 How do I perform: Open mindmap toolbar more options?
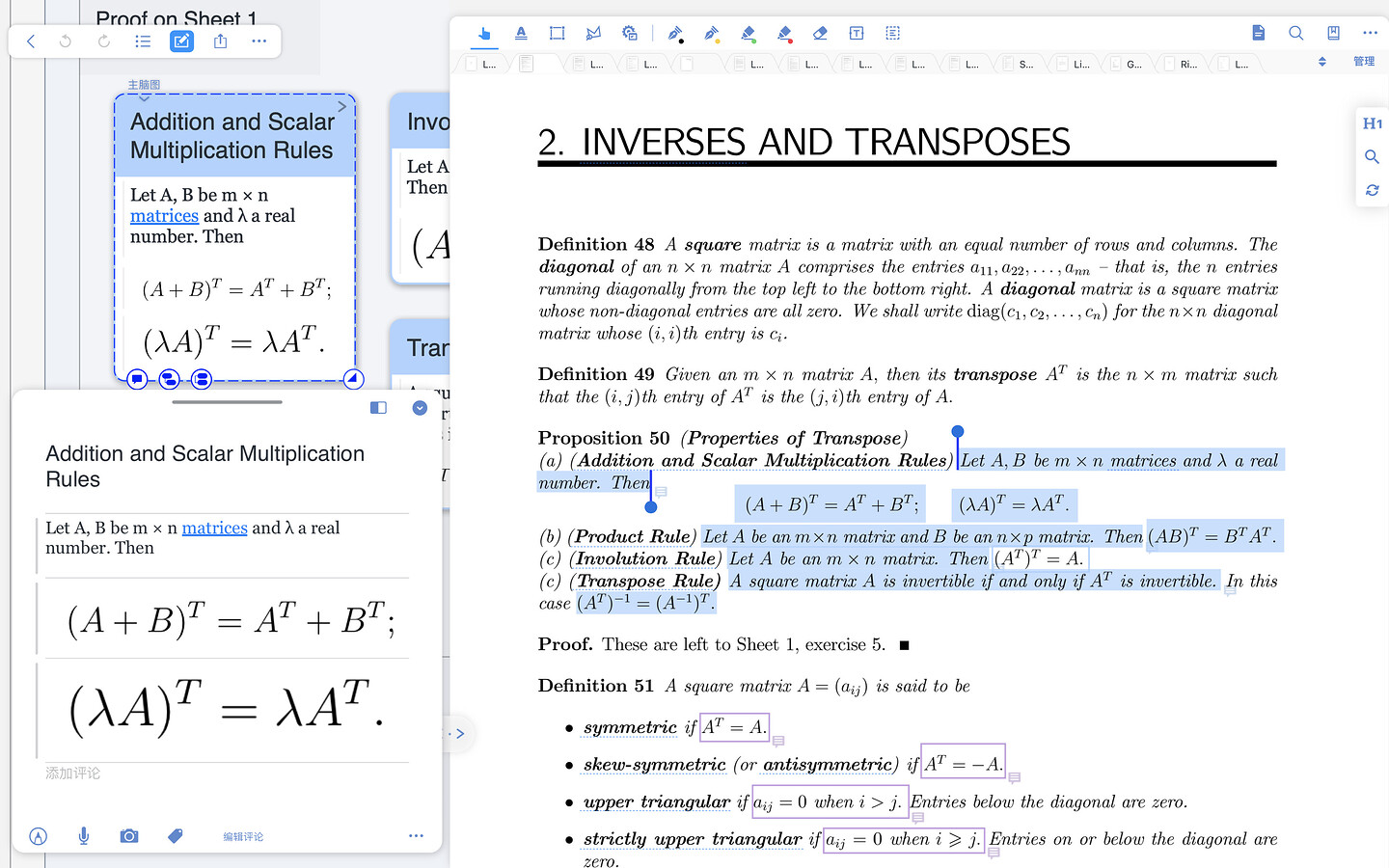tap(259, 41)
